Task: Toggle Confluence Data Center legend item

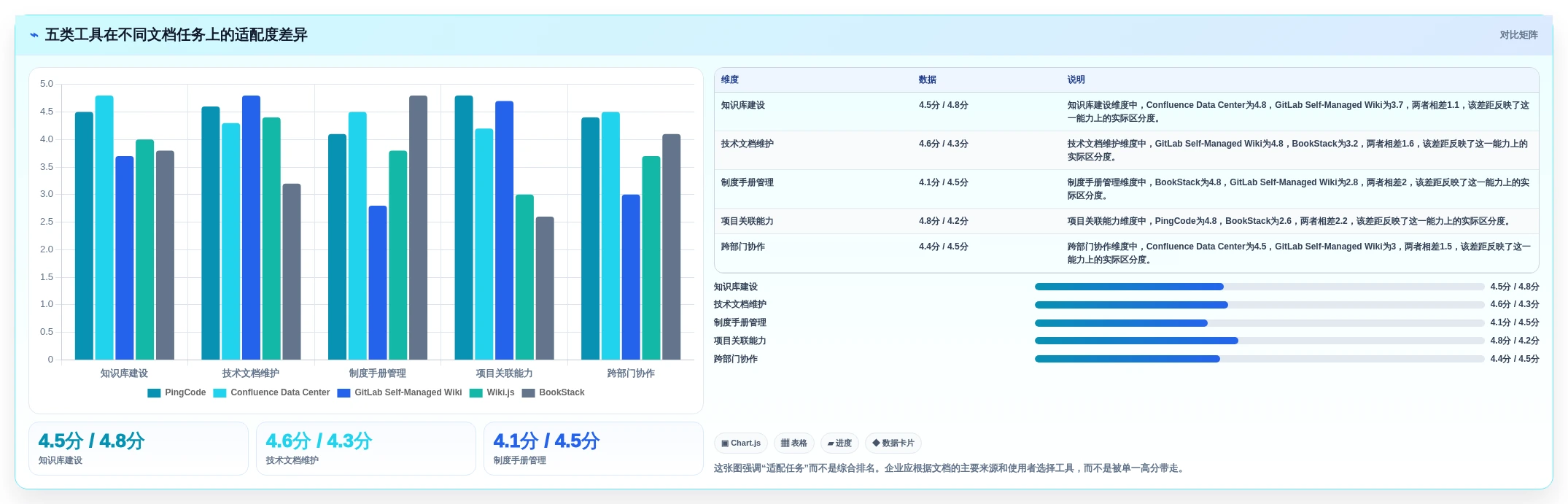Action: (x=271, y=392)
